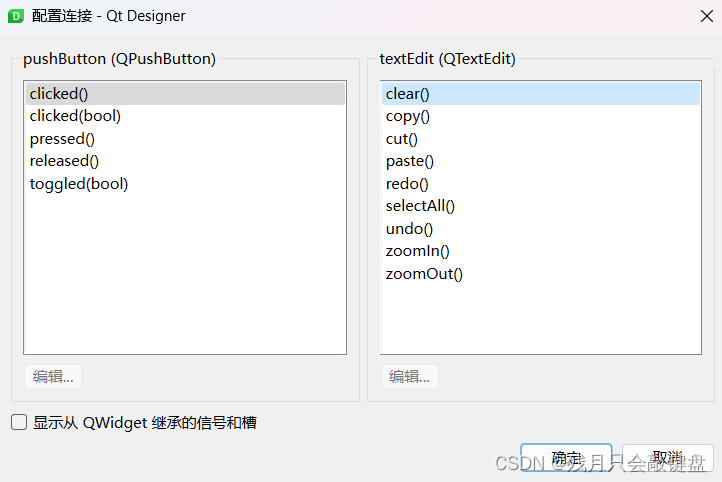The image size is (722, 482).
Task: Click the Qt Designer icon in title bar
Action: pyautogui.click(x=16, y=16)
